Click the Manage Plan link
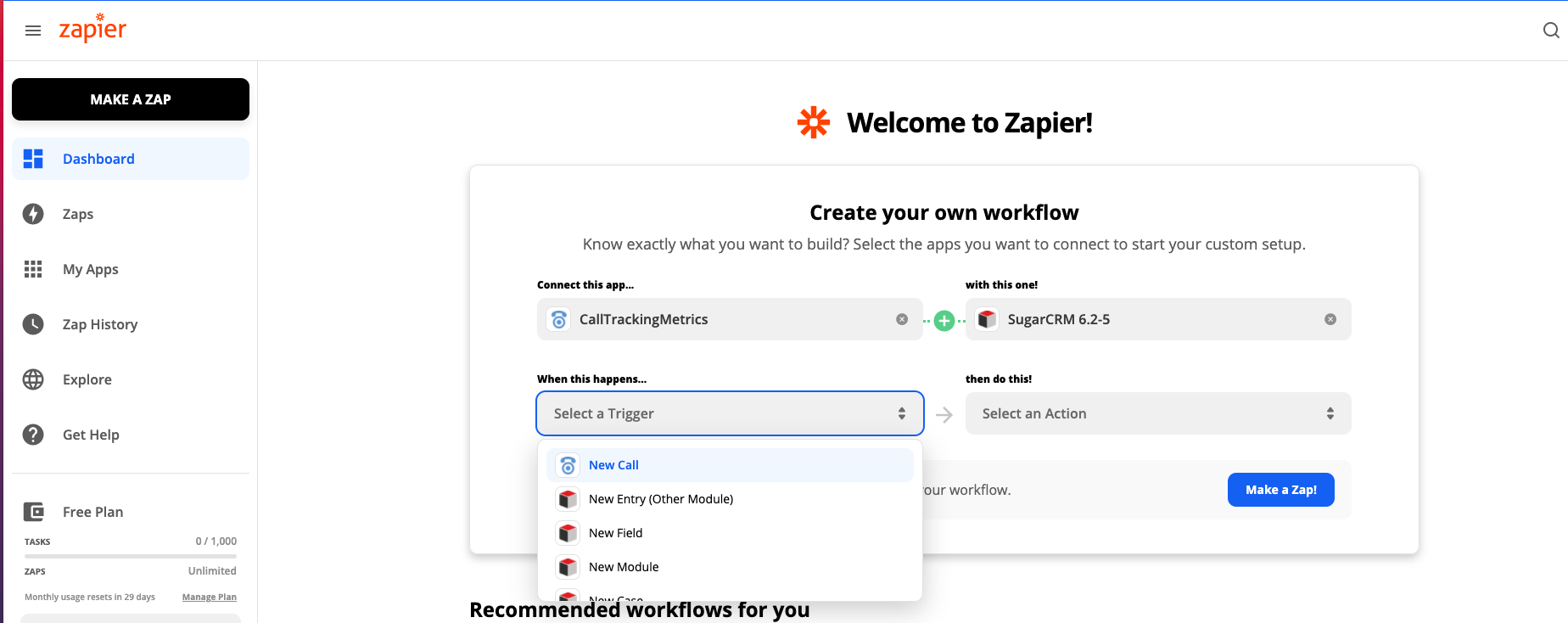The image size is (1568, 623). pyautogui.click(x=210, y=597)
